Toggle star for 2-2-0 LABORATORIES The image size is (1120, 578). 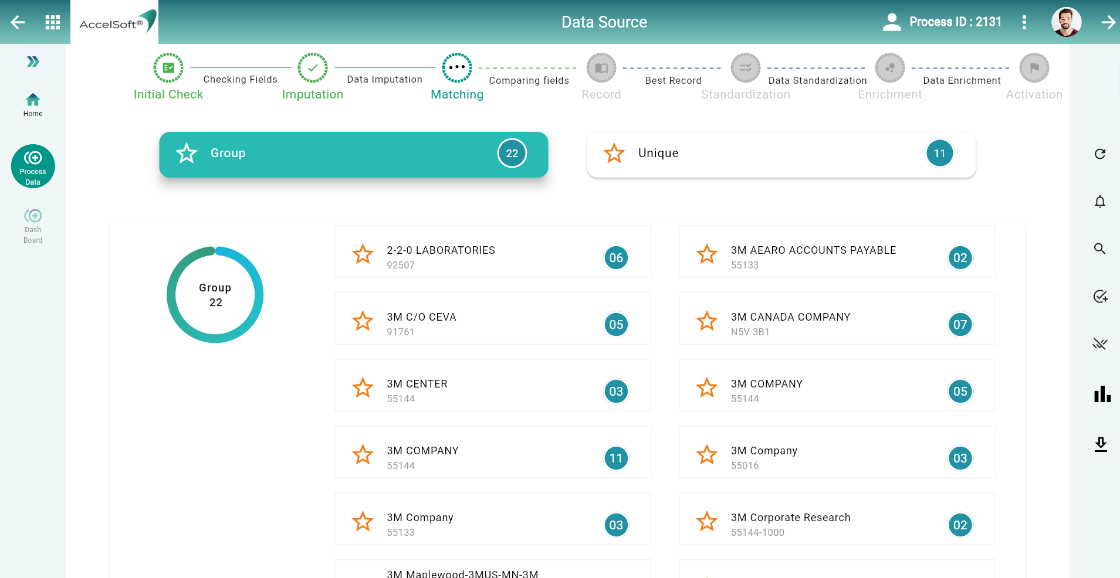(363, 256)
